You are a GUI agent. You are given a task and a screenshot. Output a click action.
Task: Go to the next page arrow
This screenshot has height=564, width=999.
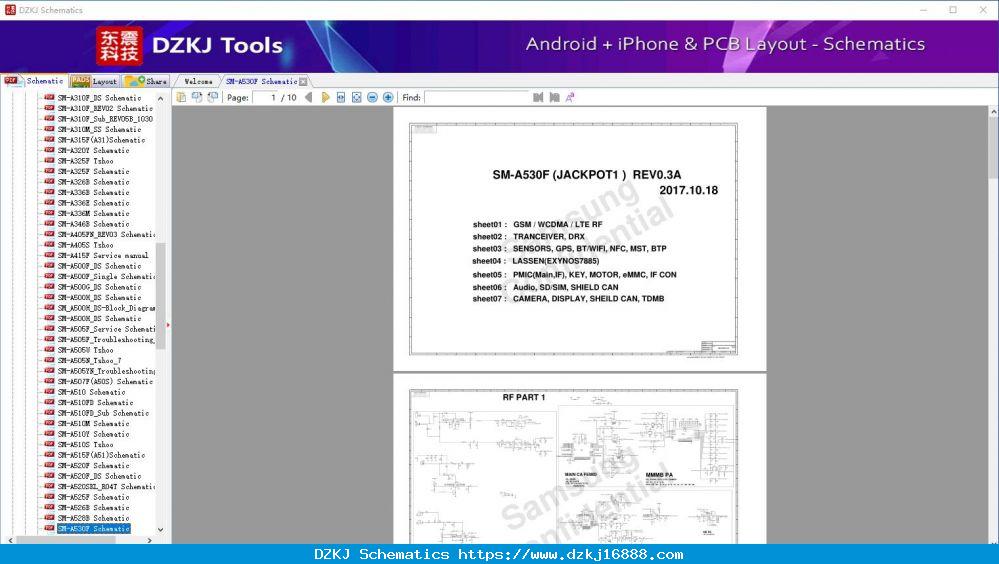326,98
